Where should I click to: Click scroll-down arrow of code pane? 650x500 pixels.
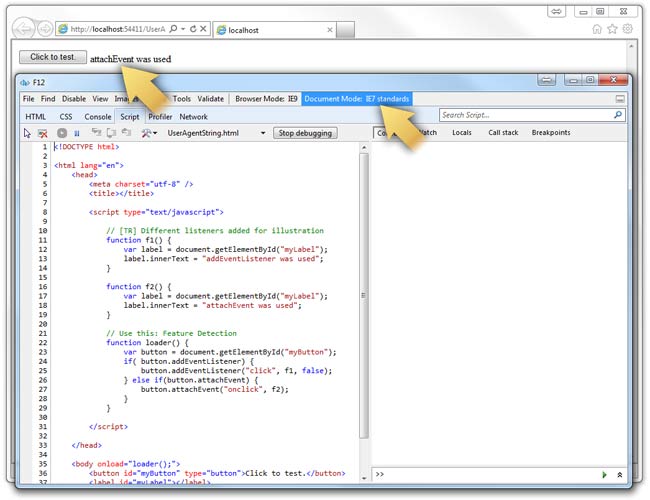point(364,478)
